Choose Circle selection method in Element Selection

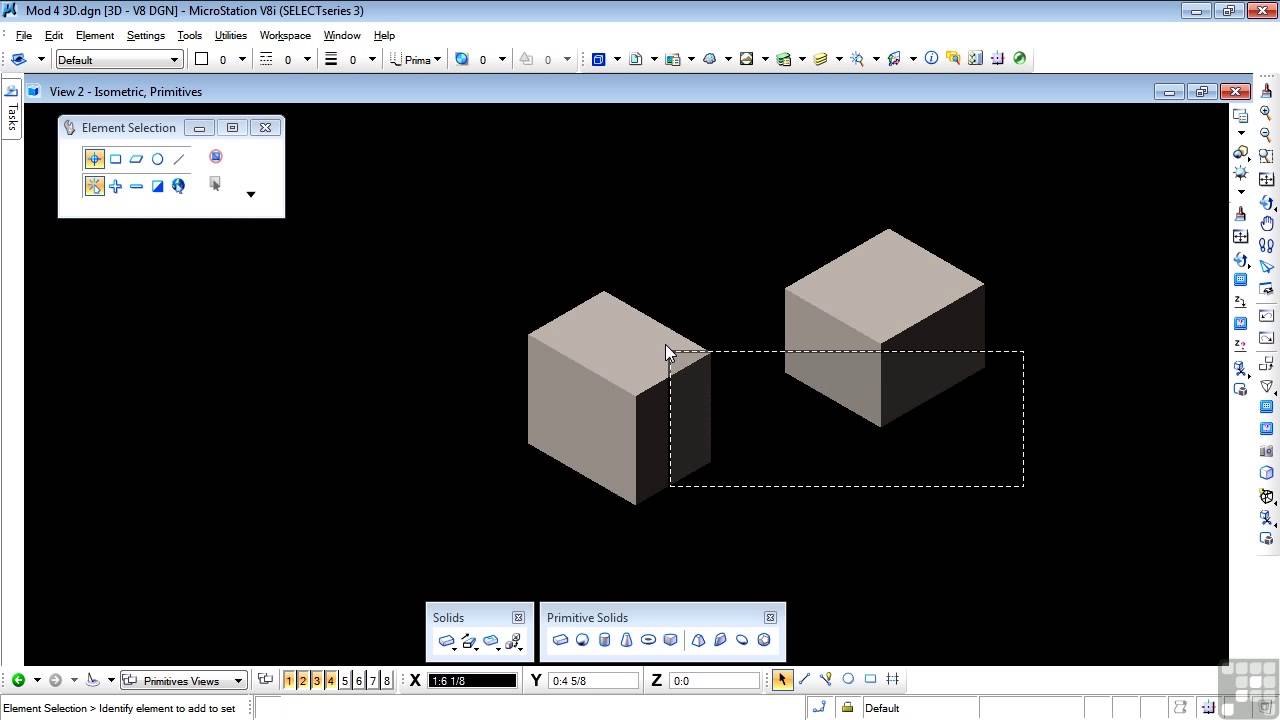(x=157, y=159)
